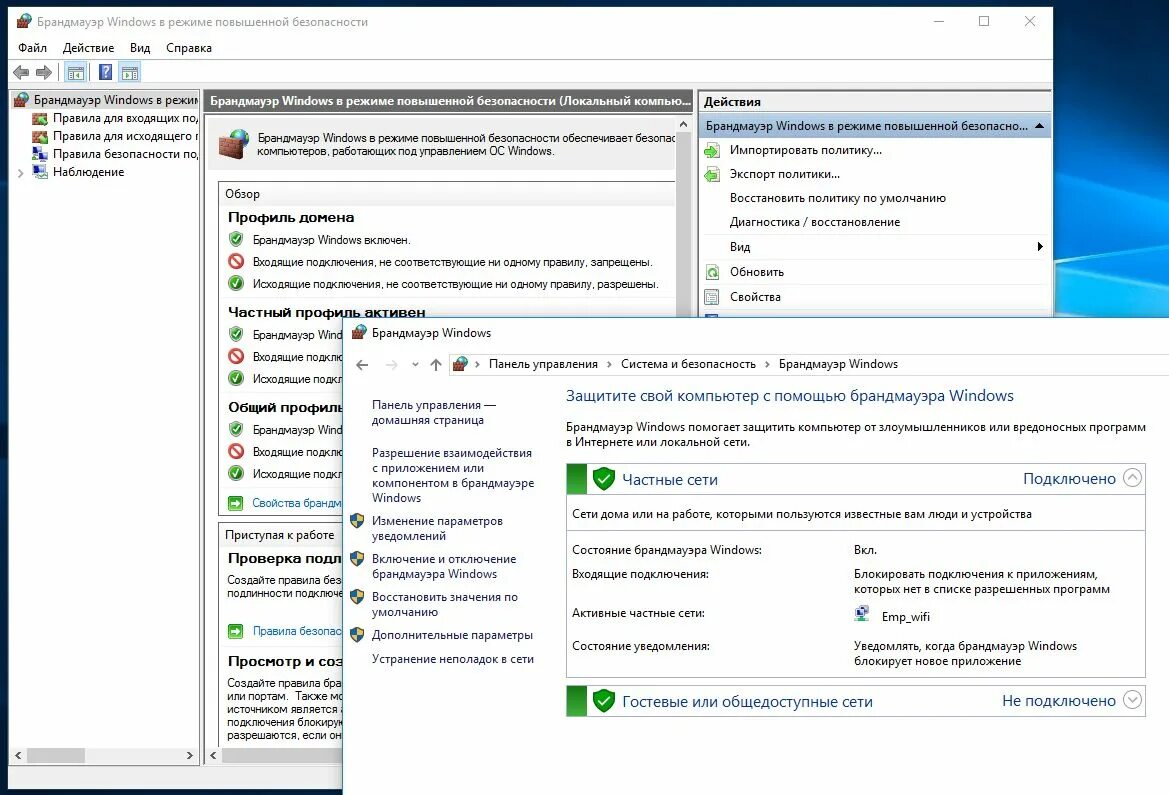The width and height of the screenshot is (1169, 795).
Task: Click breadcrumb arrow after Система и безопасность
Action: coord(767,365)
